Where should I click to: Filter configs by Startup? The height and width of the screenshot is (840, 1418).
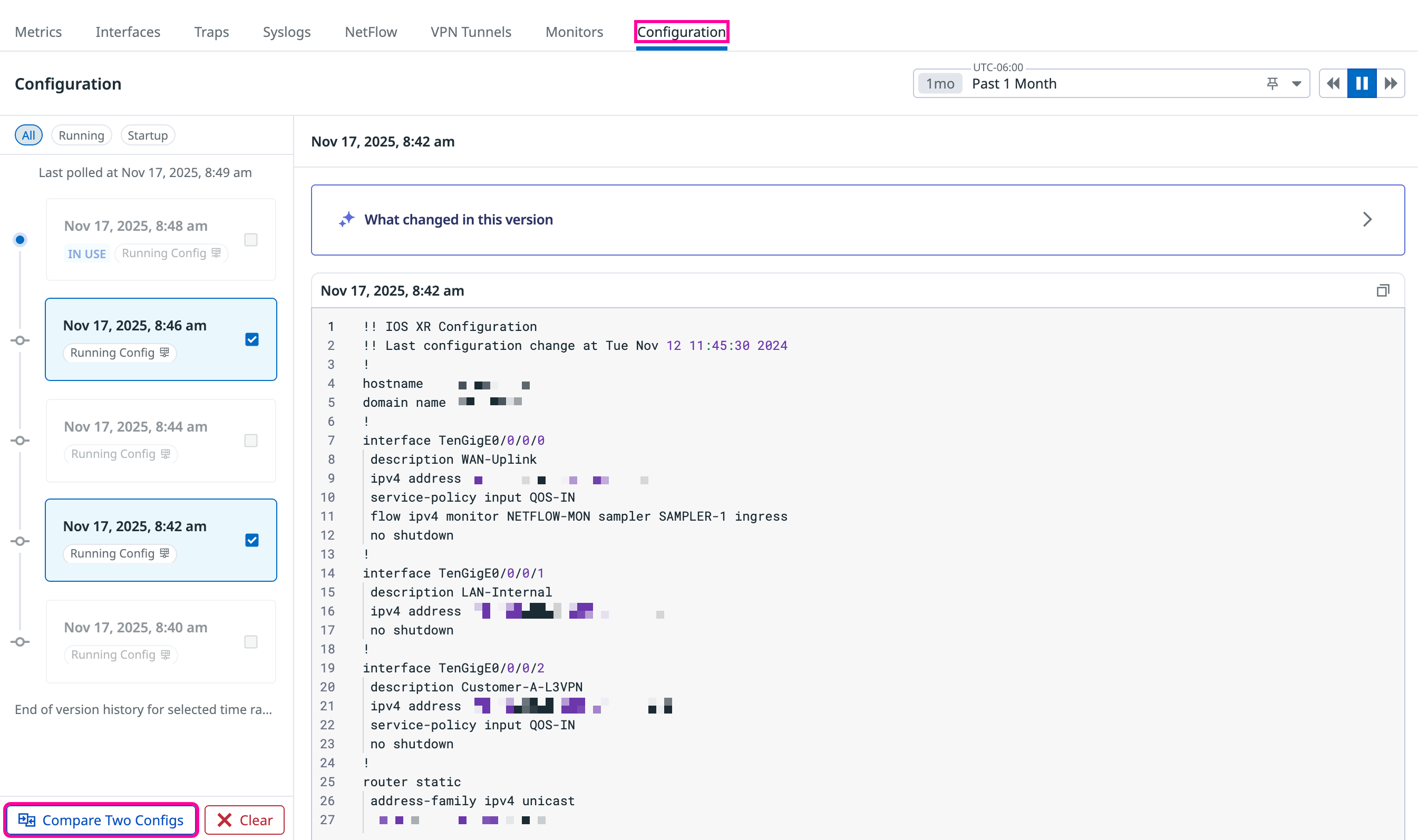[147, 135]
